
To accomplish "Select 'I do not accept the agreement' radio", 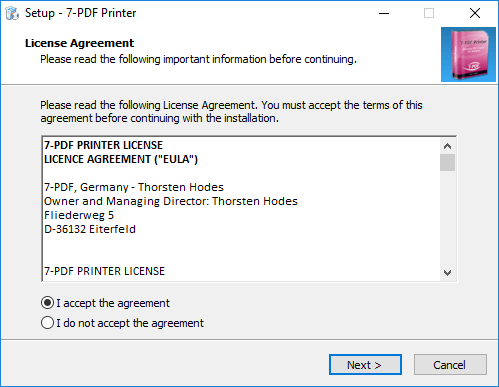I will point(47,323).
